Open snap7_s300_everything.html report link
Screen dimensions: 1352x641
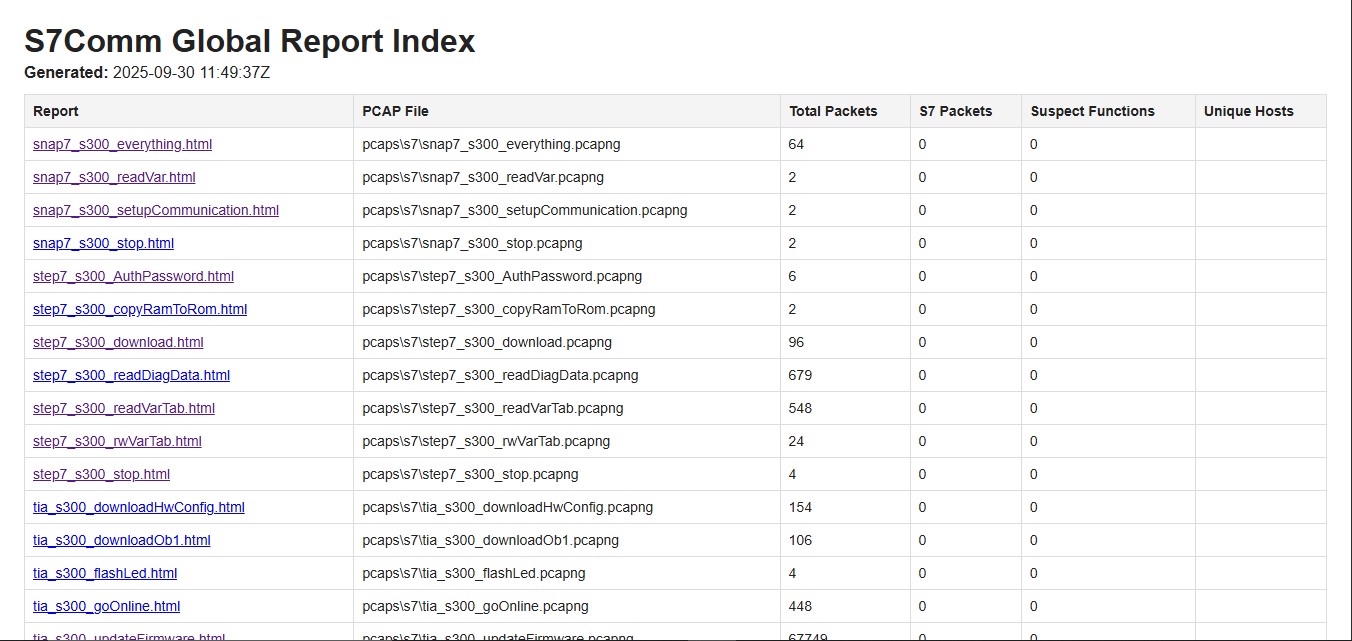point(122,144)
